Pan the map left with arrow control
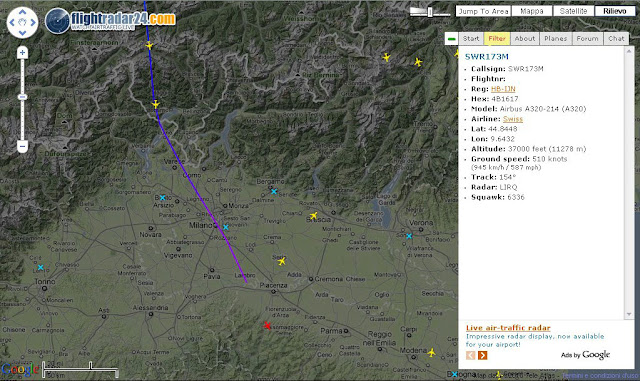Image resolution: width=640 pixels, height=381 pixels. [12, 22]
